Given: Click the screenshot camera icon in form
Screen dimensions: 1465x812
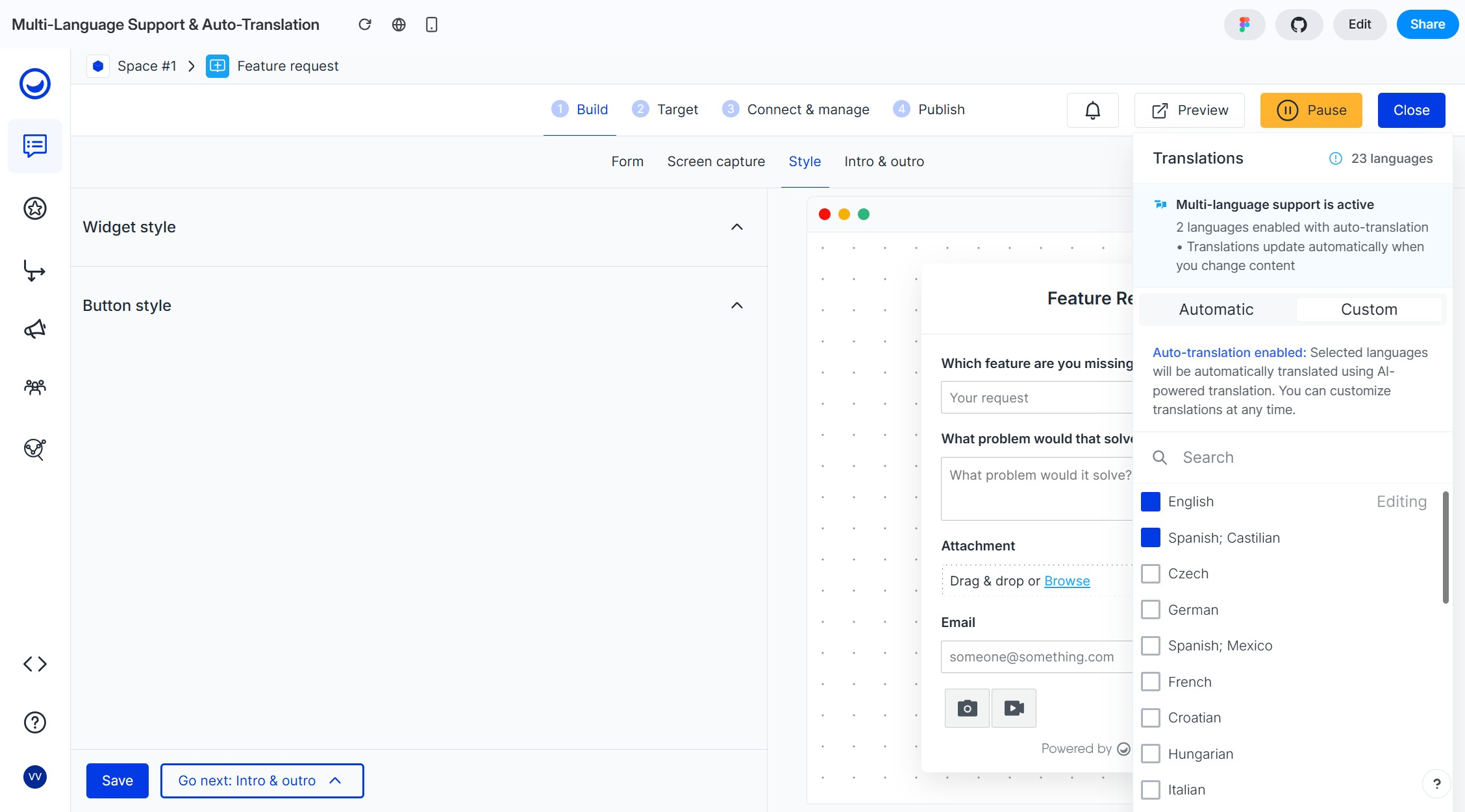Looking at the screenshot, I should pyautogui.click(x=967, y=708).
